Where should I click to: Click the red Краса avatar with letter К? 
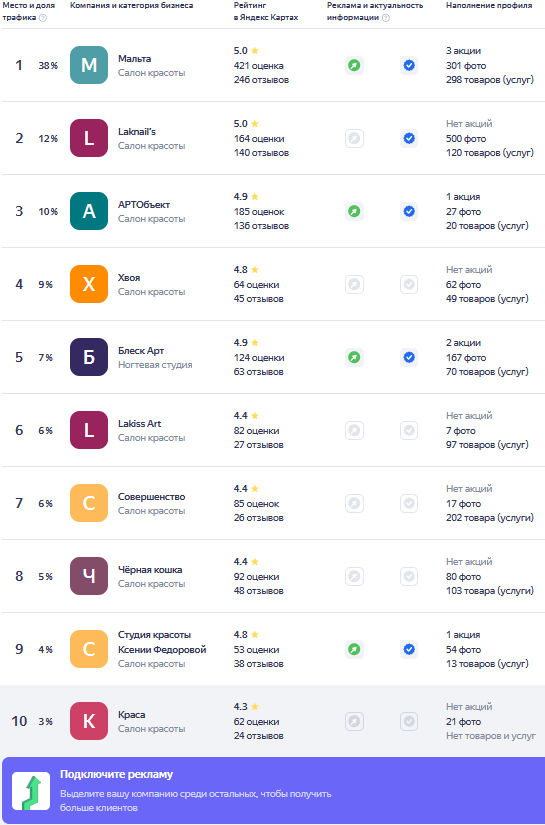[89, 721]
